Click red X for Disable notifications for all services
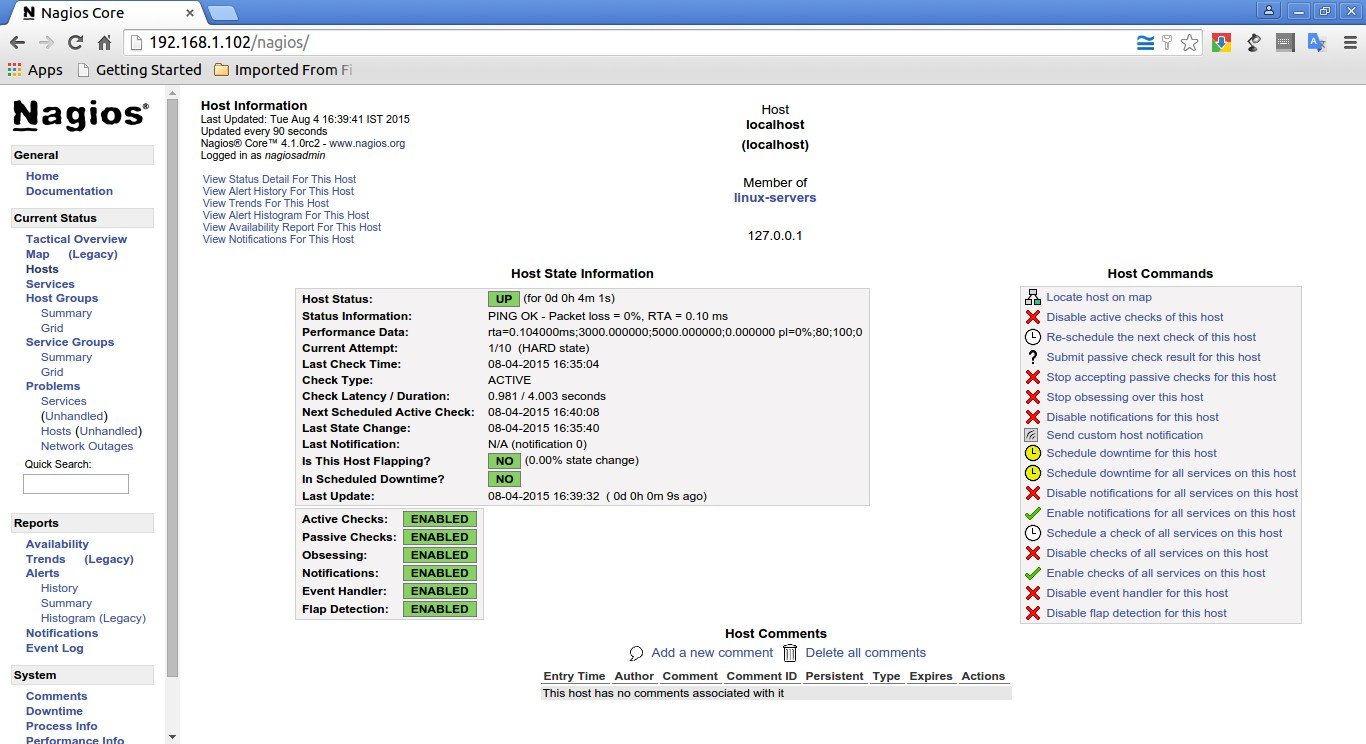Viewport: 1366px width, 744px height. pyautogui.click(x=1033, y=493)
